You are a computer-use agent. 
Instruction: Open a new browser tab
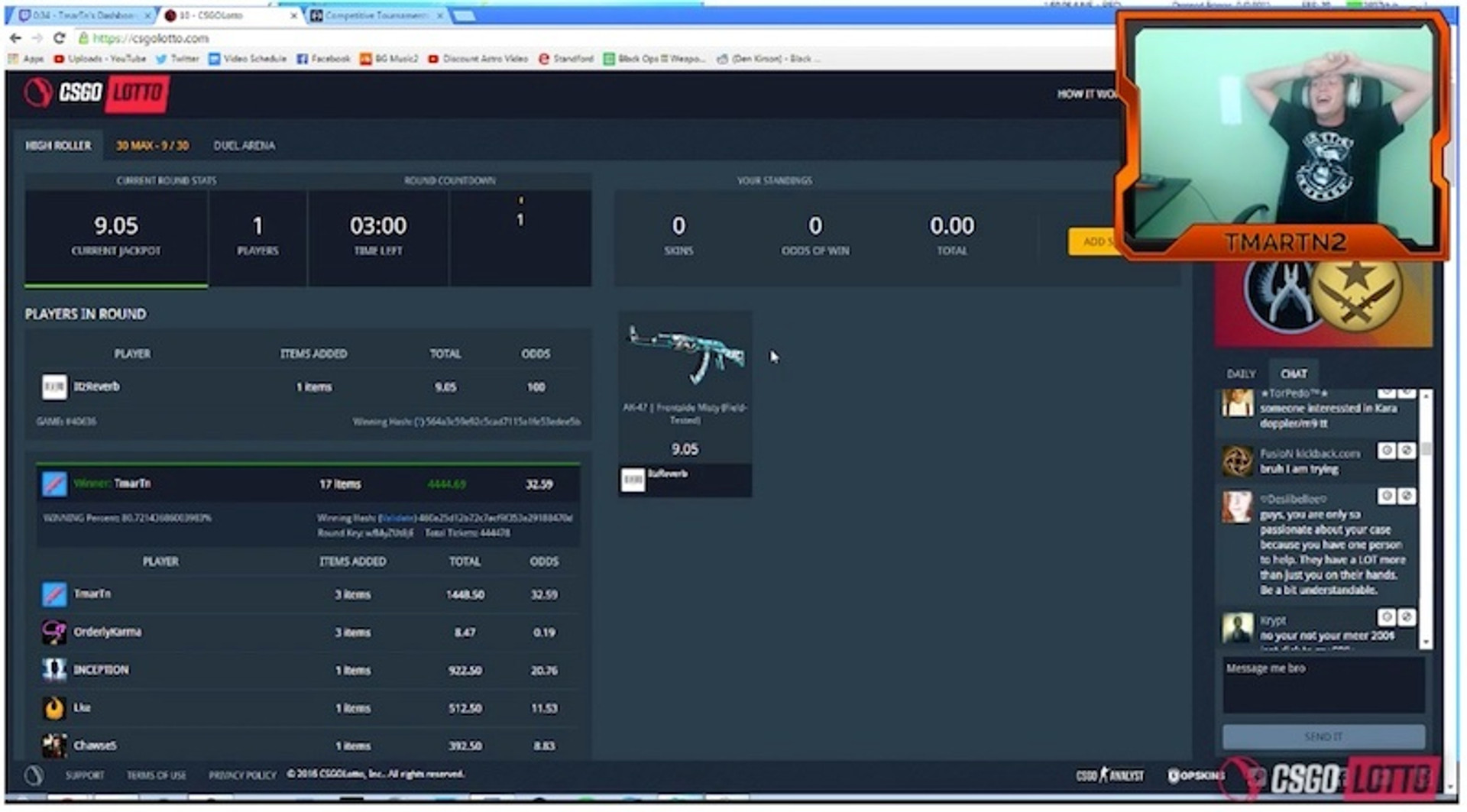point(464,15)
